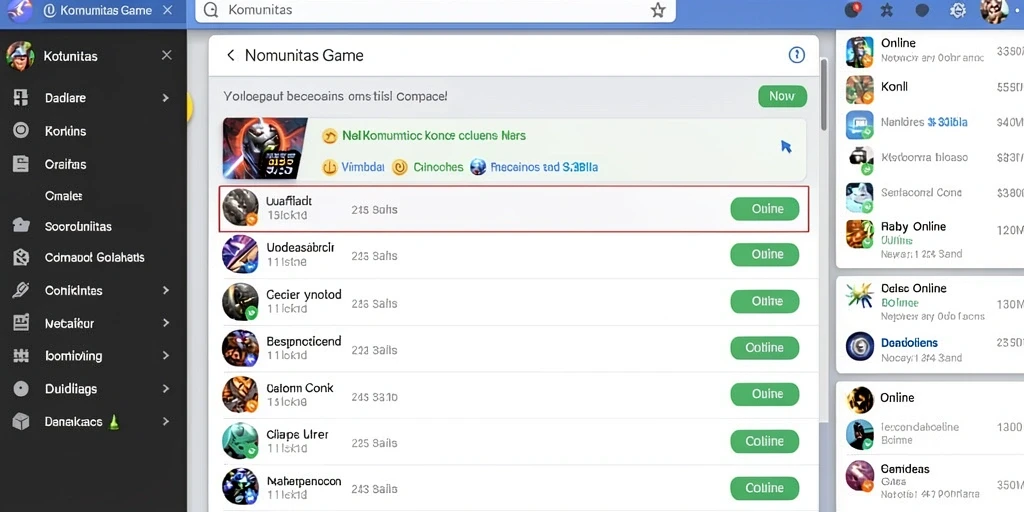Click the Kotunitas profile avatar in sidebar
The image size is (1024, 512).
(20, 56)
